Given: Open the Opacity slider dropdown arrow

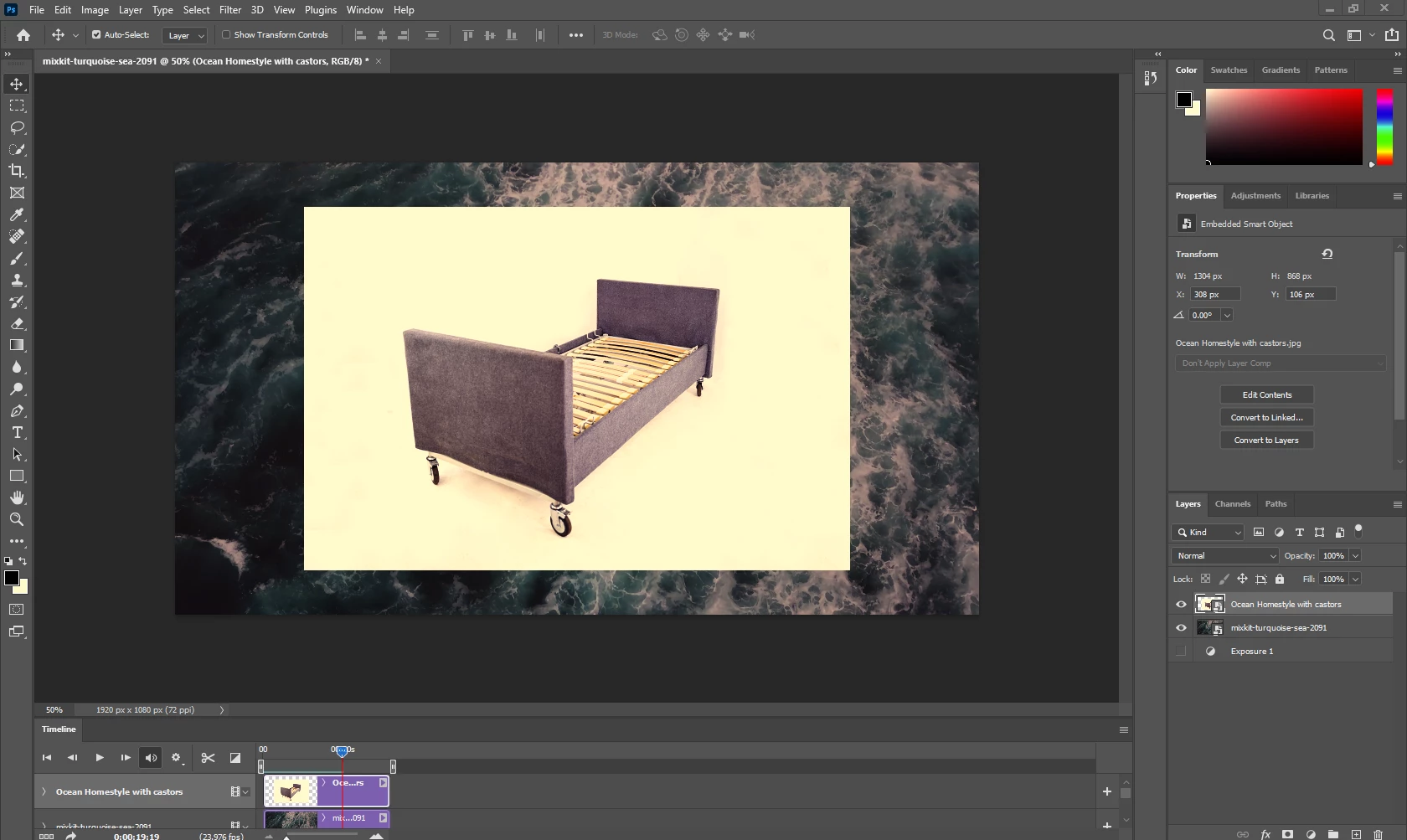Looking at the screenshot, I should [1355, 556].
